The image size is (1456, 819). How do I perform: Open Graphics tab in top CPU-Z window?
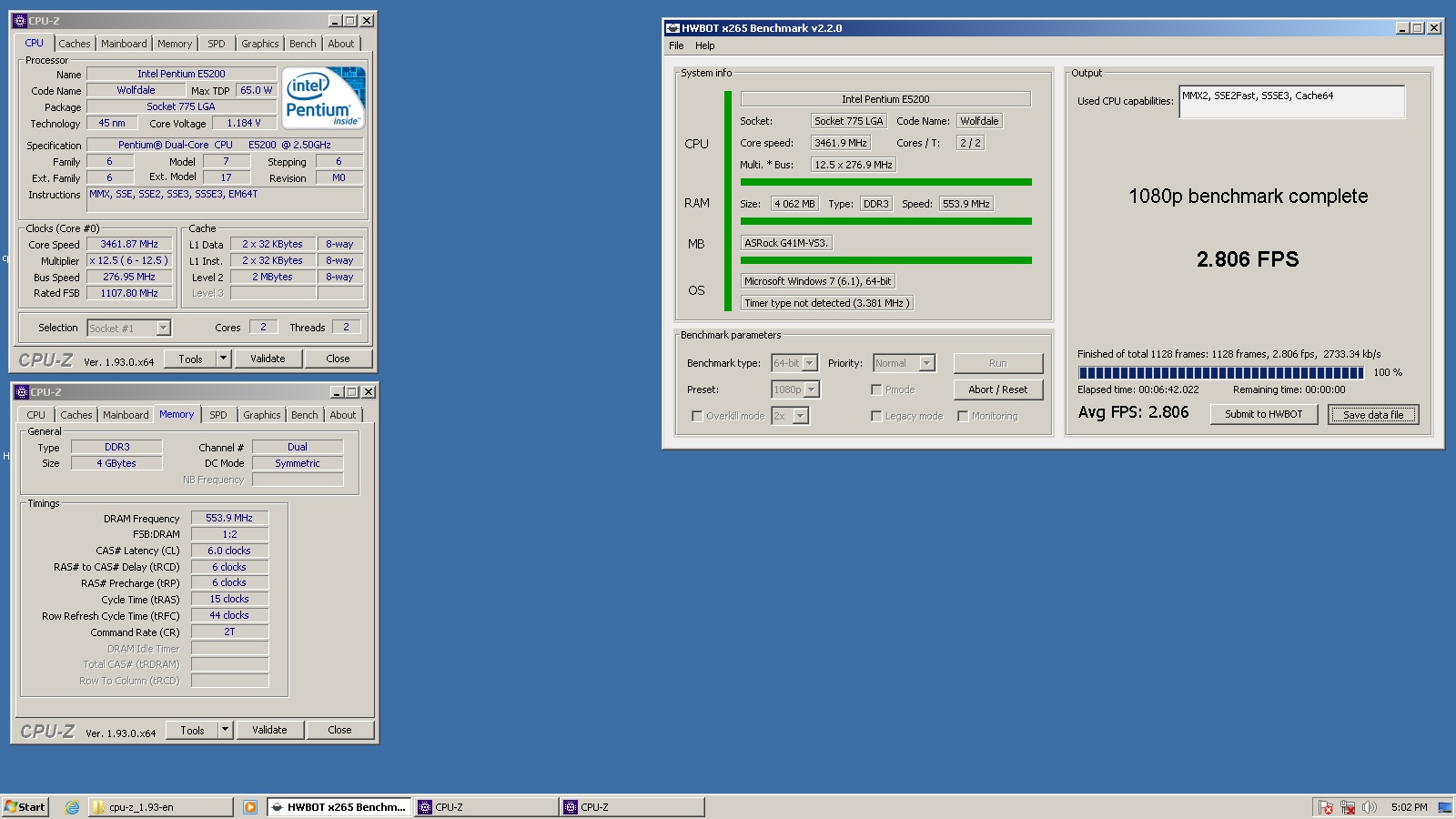coord(260,44)
